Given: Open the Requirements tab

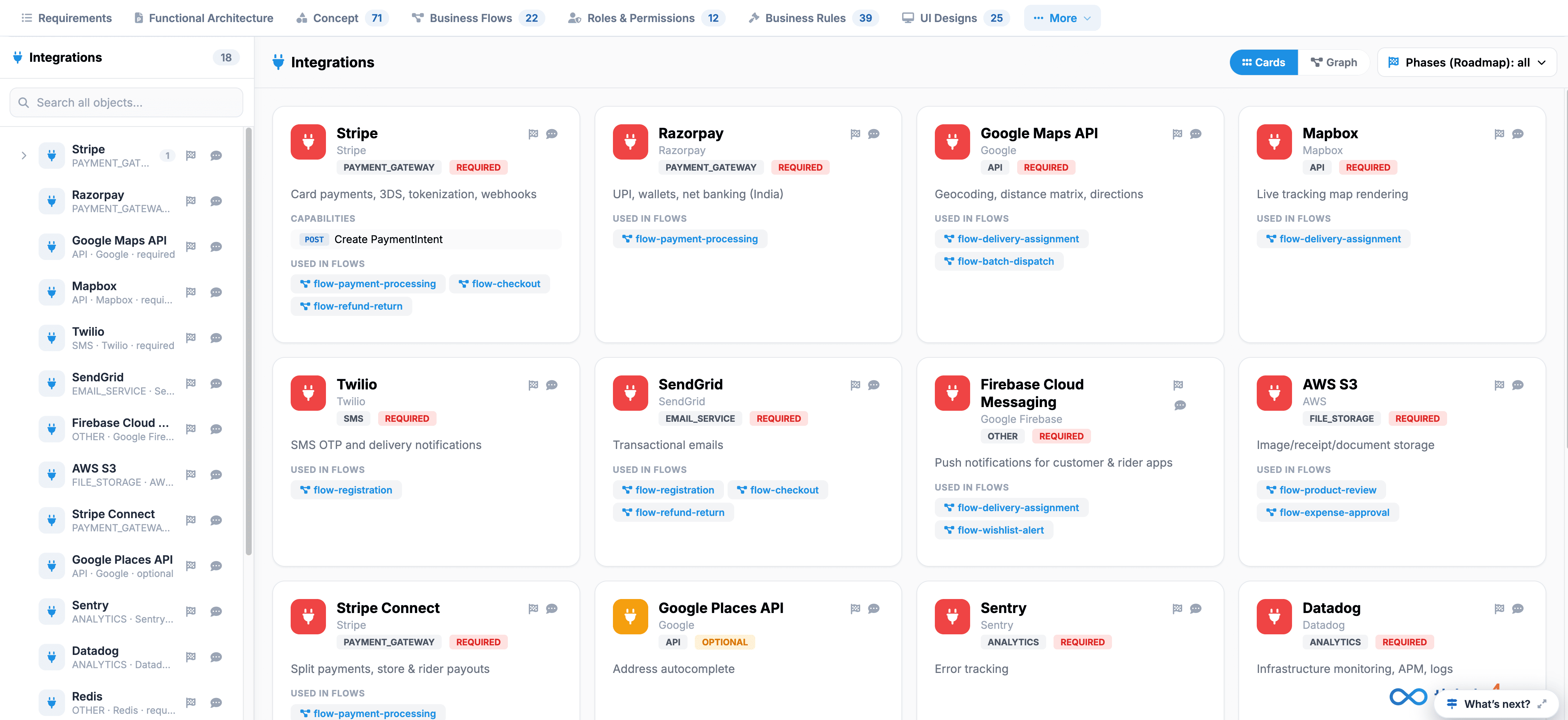Looking at the screenshot, I should (x=67, y=18).
